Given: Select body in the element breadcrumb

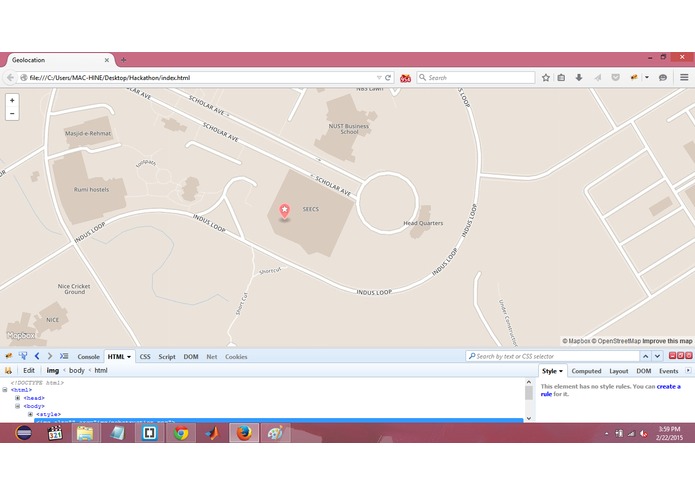Looking at the screenshot, I should tap(77, 370).
